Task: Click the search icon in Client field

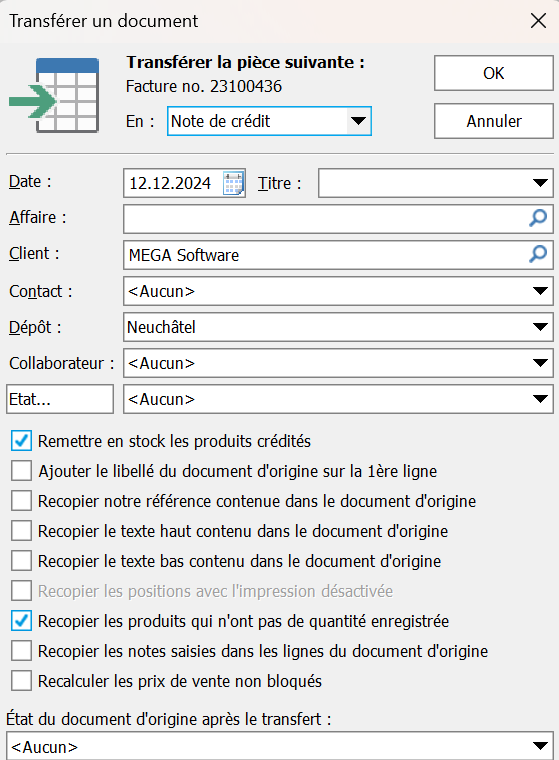Action: 538,254
